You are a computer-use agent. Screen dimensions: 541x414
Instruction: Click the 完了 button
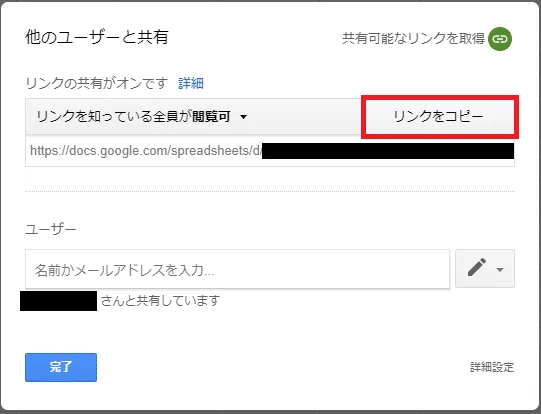61,367
